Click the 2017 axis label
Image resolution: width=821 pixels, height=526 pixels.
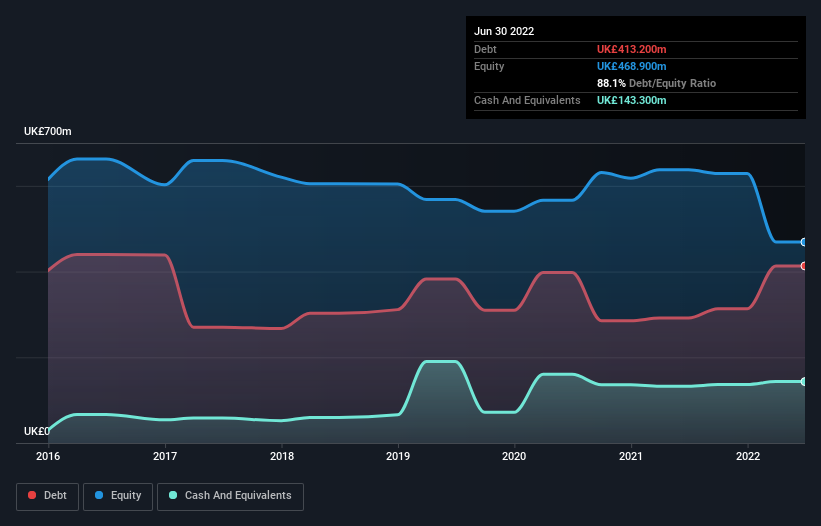[165, 456]
